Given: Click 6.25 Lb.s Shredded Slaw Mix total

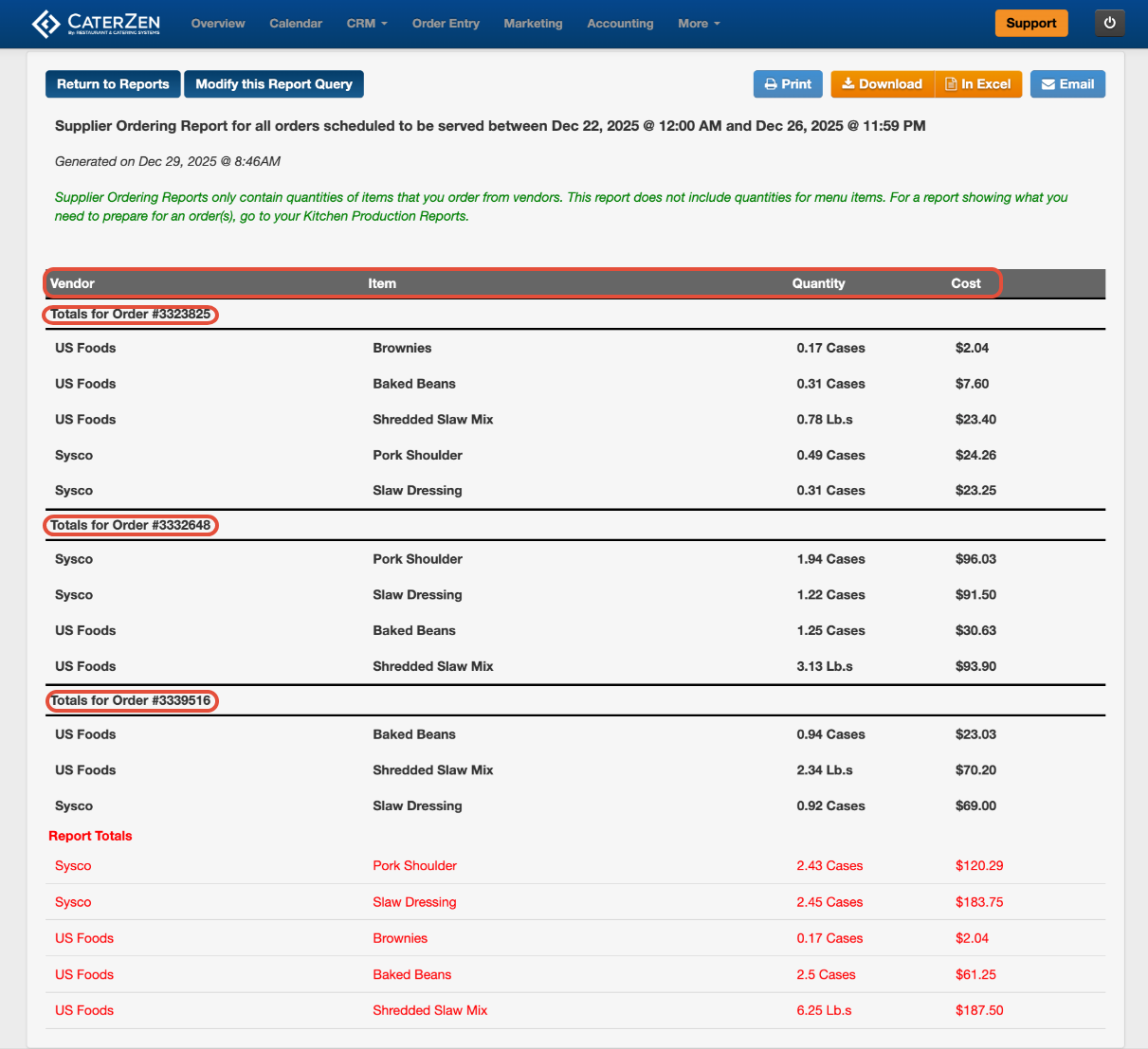Looking at the screenshot, I should click(x=824, y=1010).
